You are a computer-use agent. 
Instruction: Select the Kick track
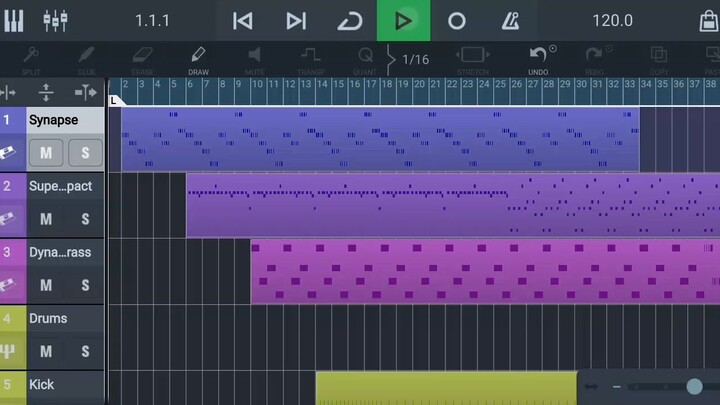(x=60, y=384)
